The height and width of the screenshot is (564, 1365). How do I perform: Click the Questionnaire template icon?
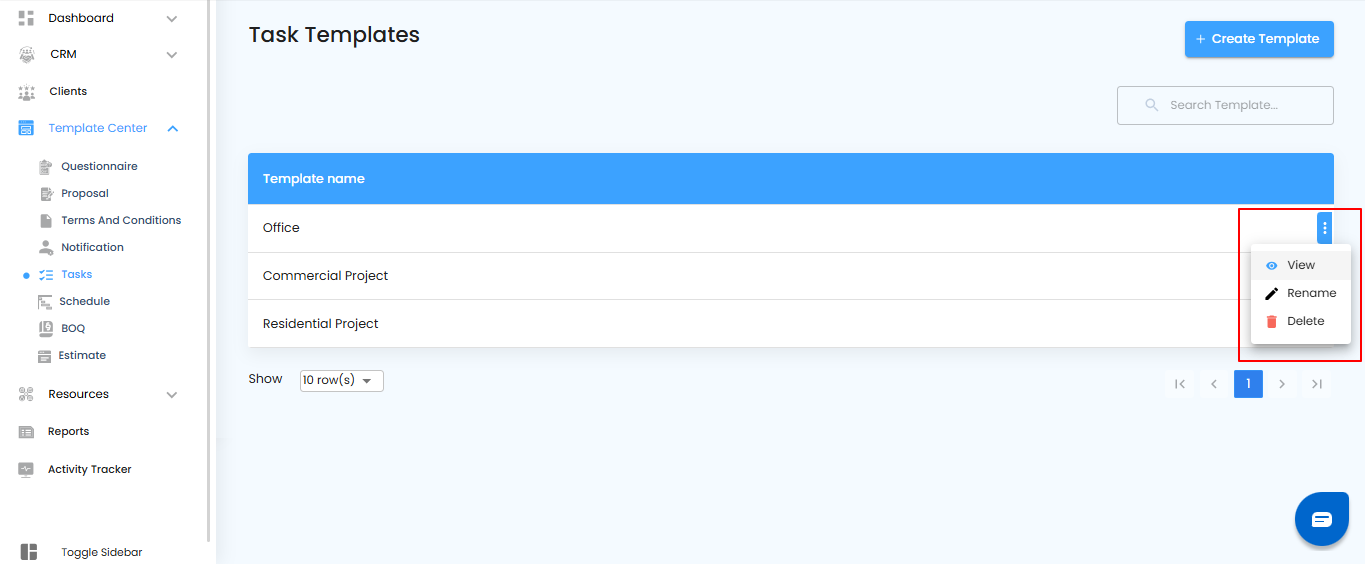coord(45,167)
